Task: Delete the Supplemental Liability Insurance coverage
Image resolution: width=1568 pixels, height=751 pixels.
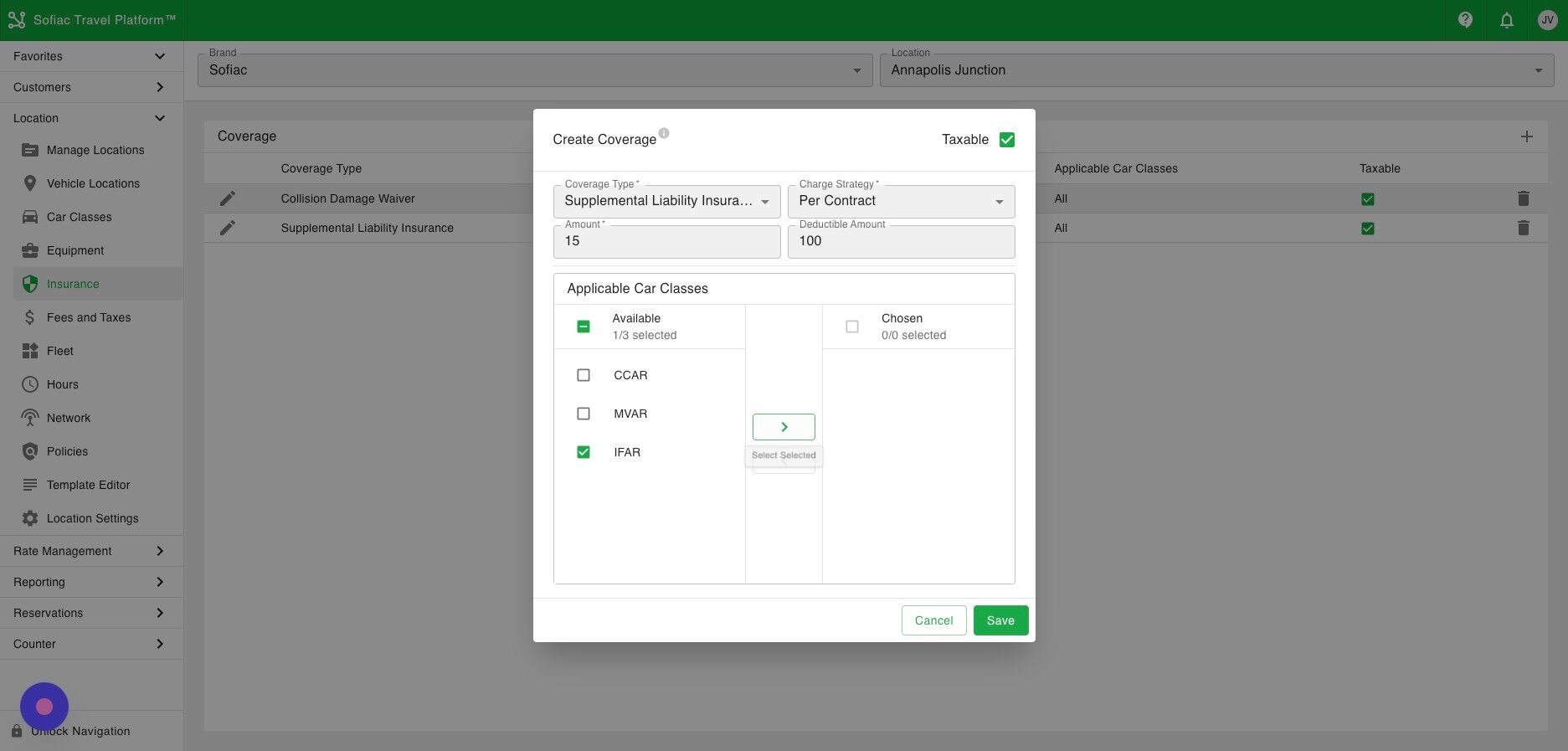Action: click(1524, 228)
